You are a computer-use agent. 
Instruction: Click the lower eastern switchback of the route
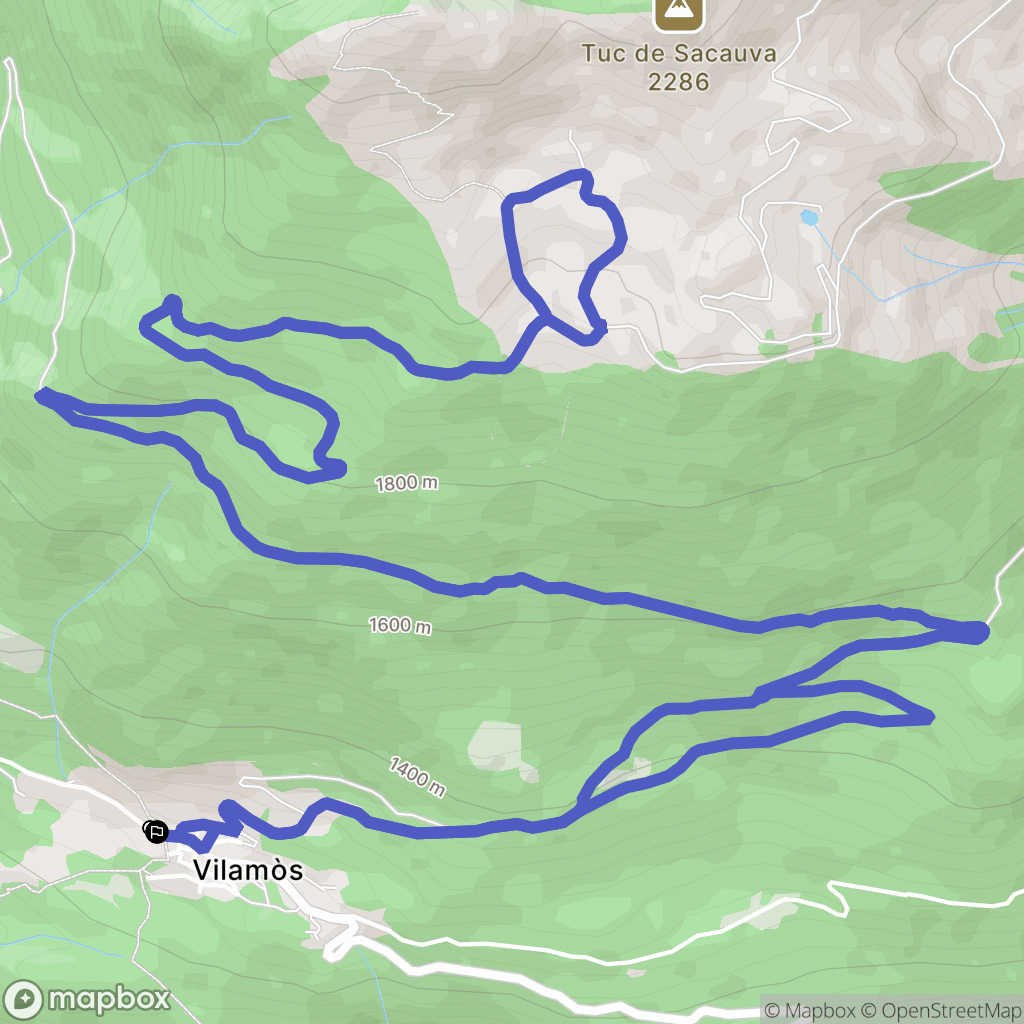(921, 717)
